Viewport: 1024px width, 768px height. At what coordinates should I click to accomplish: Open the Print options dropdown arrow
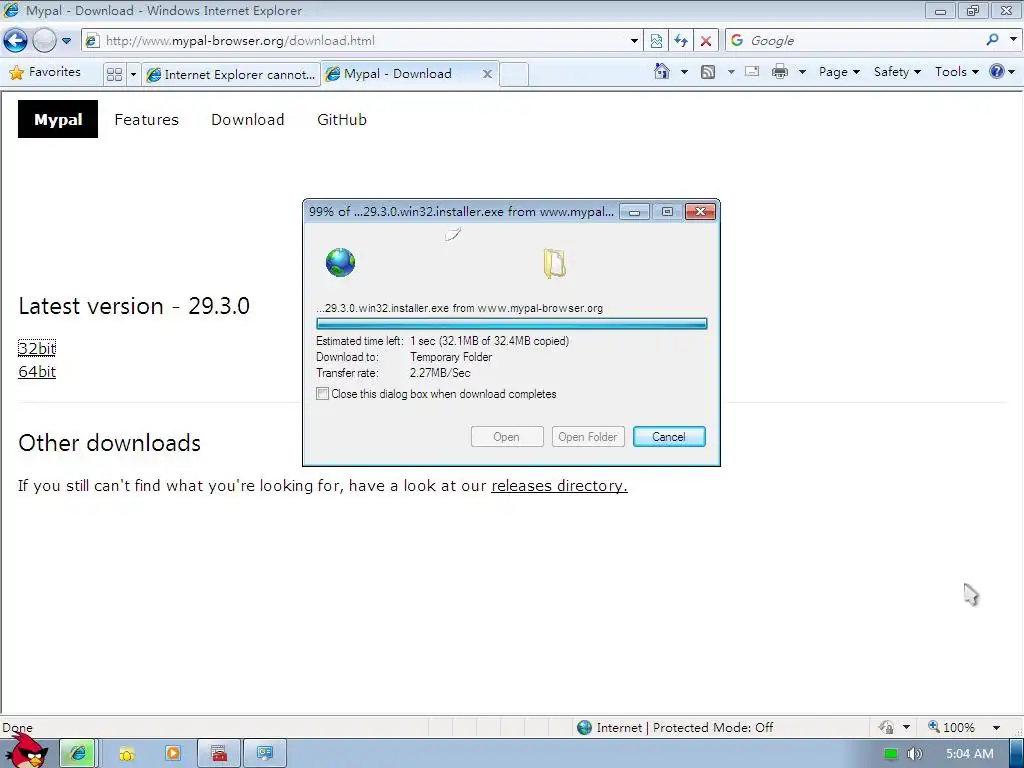point(802,72)
